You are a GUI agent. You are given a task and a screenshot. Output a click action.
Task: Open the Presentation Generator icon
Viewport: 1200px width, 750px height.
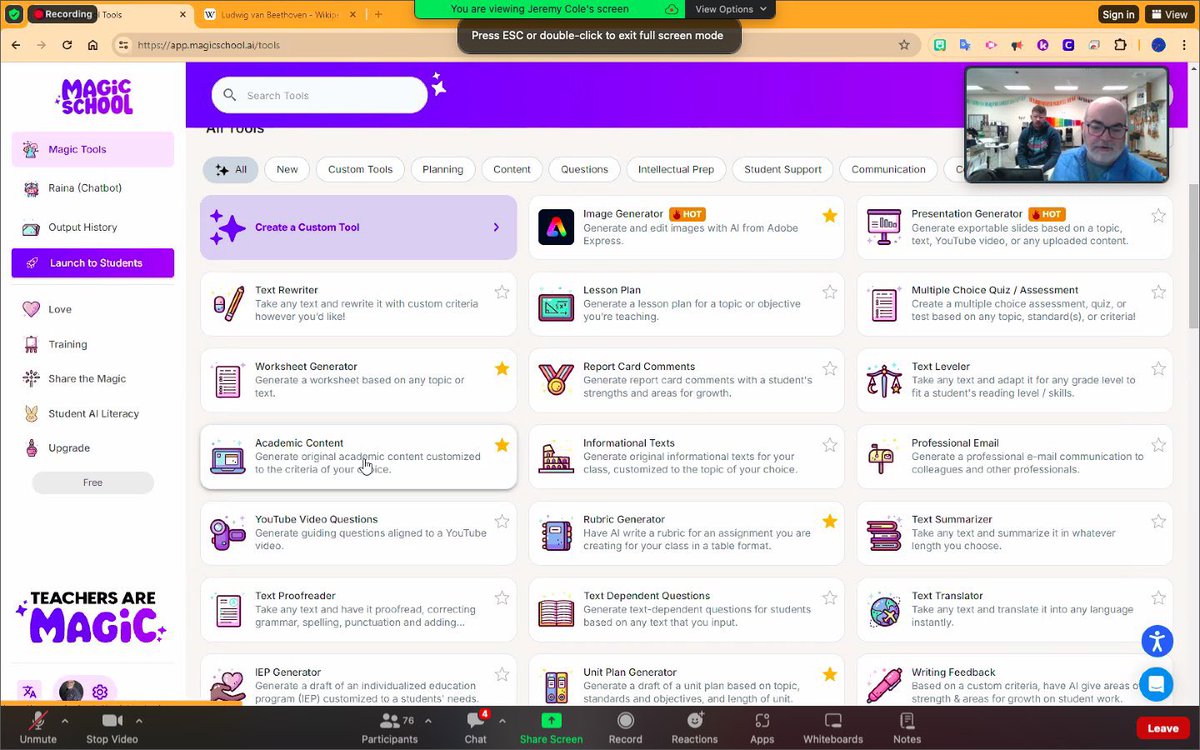pos(884,227)
